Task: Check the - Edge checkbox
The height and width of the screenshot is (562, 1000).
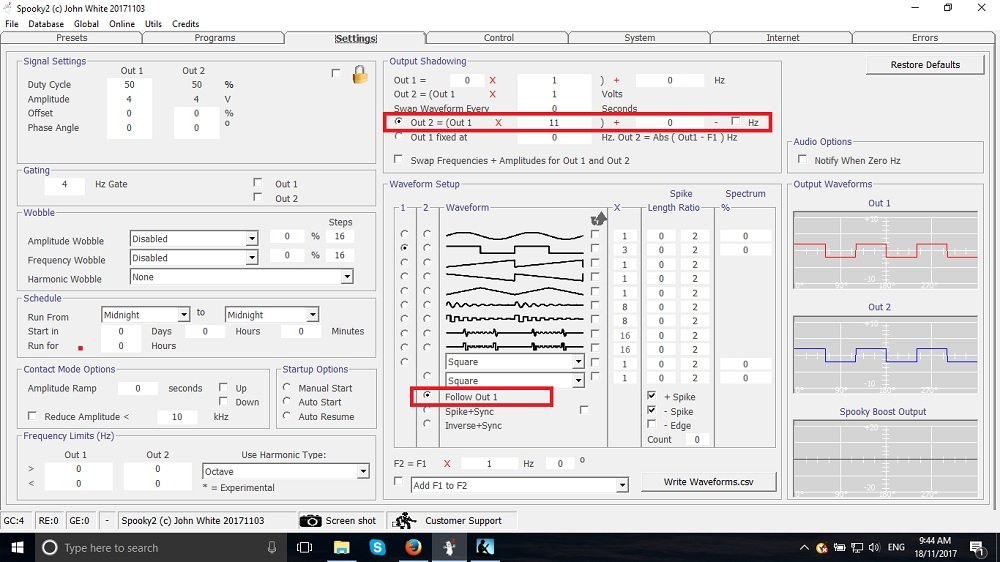Action: [651, 424]
